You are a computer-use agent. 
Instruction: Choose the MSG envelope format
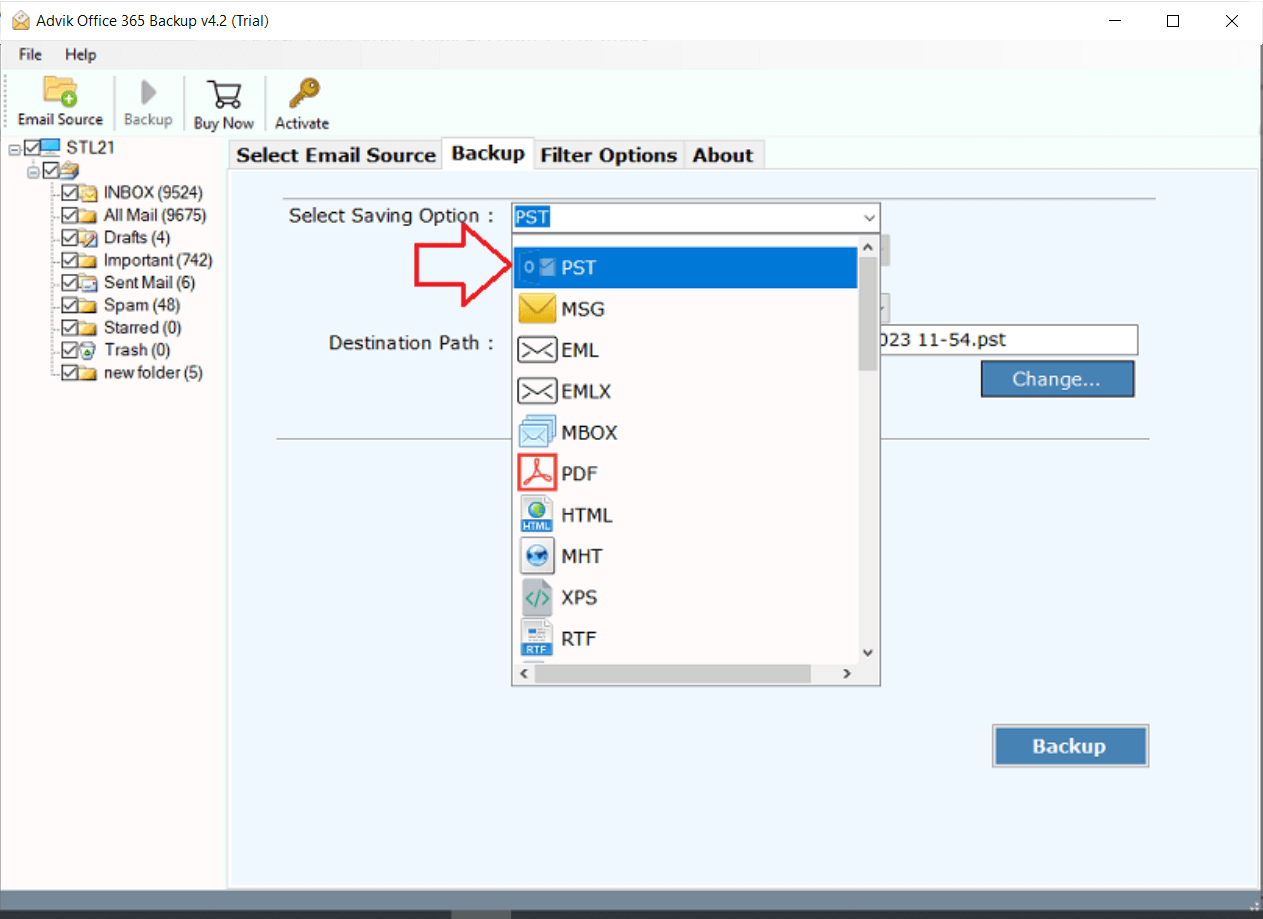click(686, 309)
